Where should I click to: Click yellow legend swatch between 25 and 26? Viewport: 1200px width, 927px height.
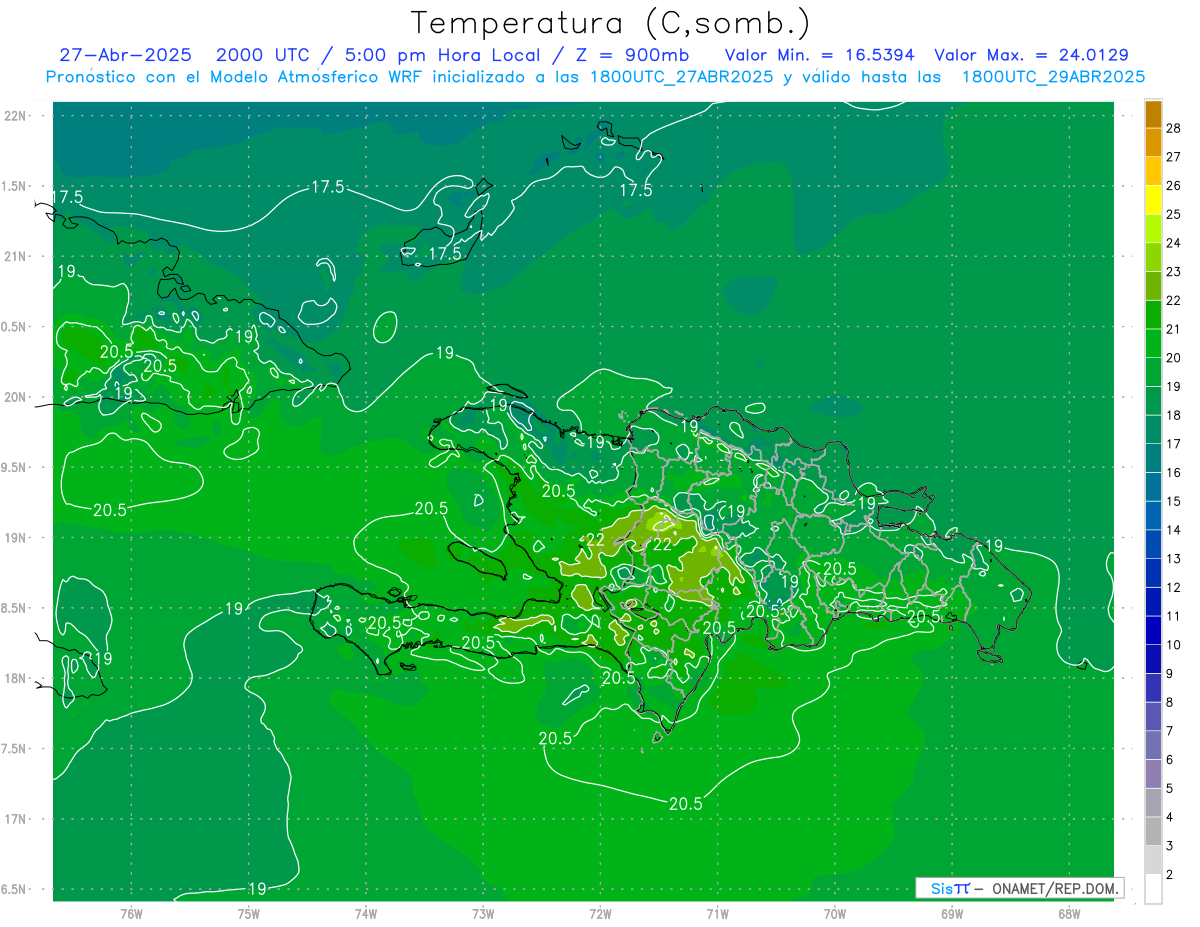coord(1154,199)
